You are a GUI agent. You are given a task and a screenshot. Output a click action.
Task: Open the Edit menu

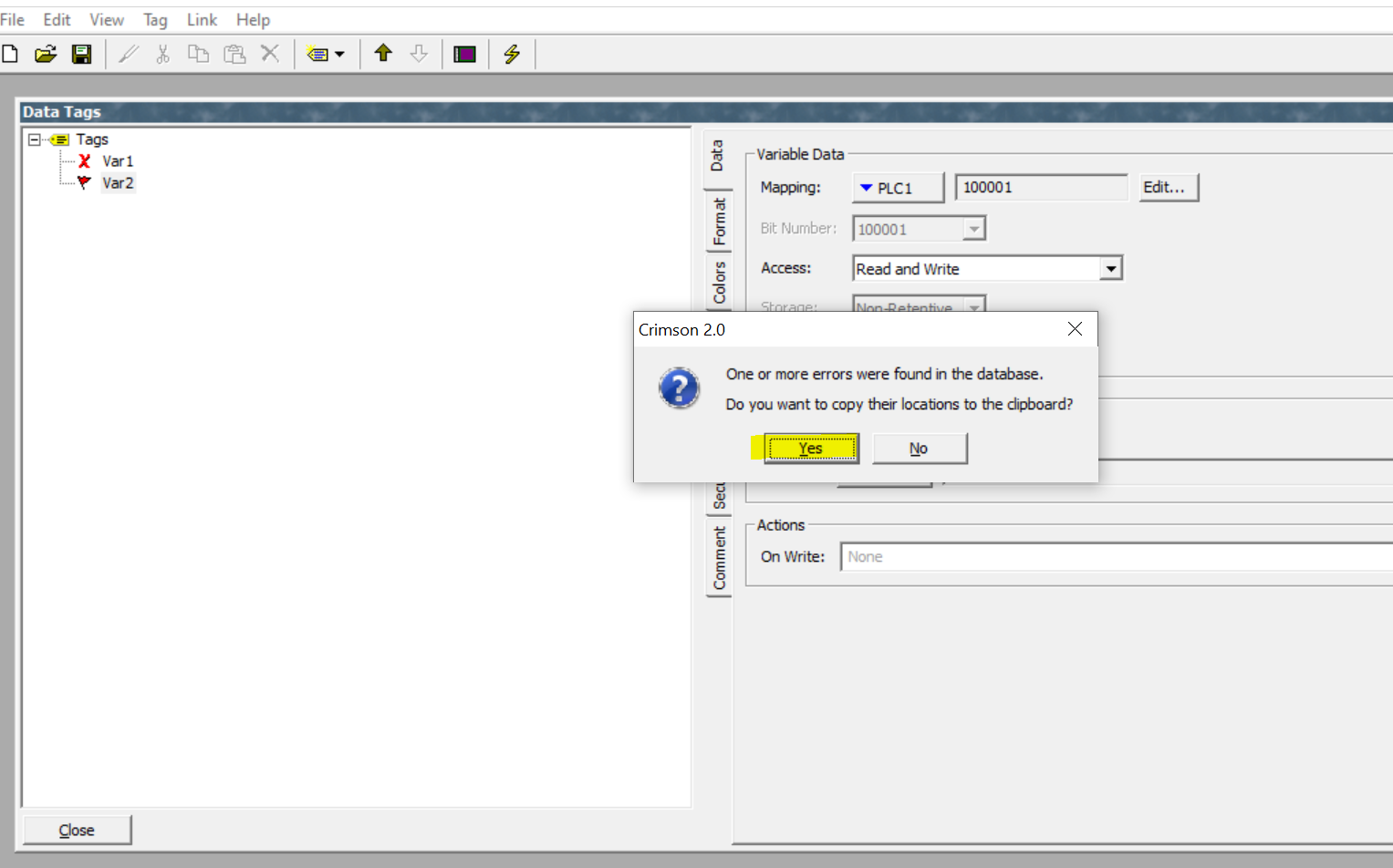tap(57, 19)
